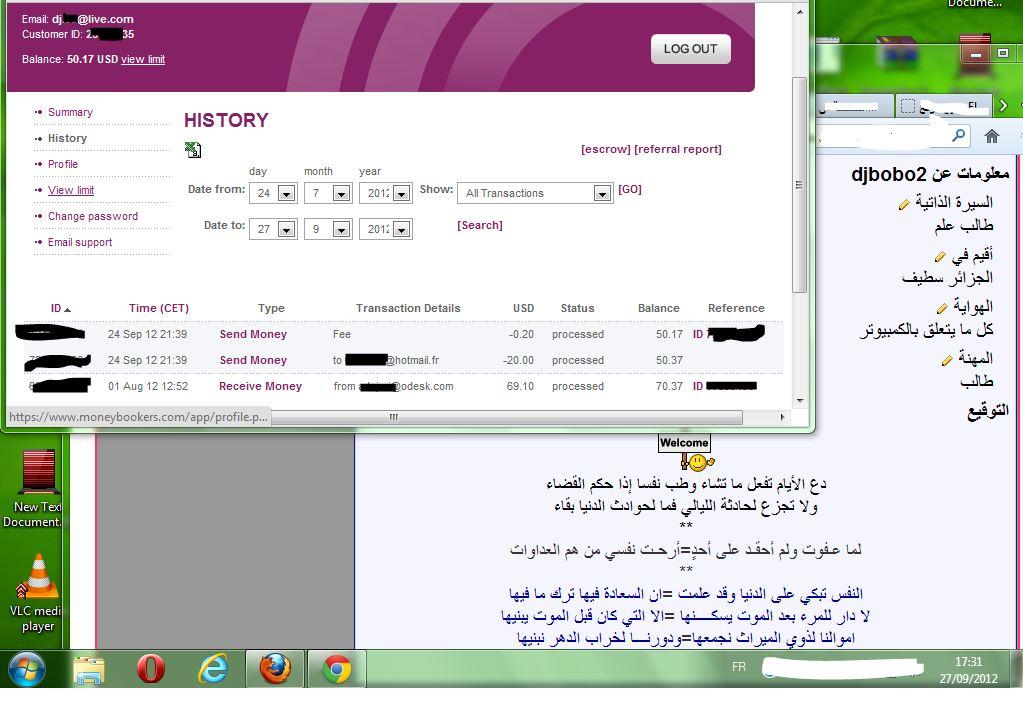Click tab overflow arrow in background browser

[1003, 105]
